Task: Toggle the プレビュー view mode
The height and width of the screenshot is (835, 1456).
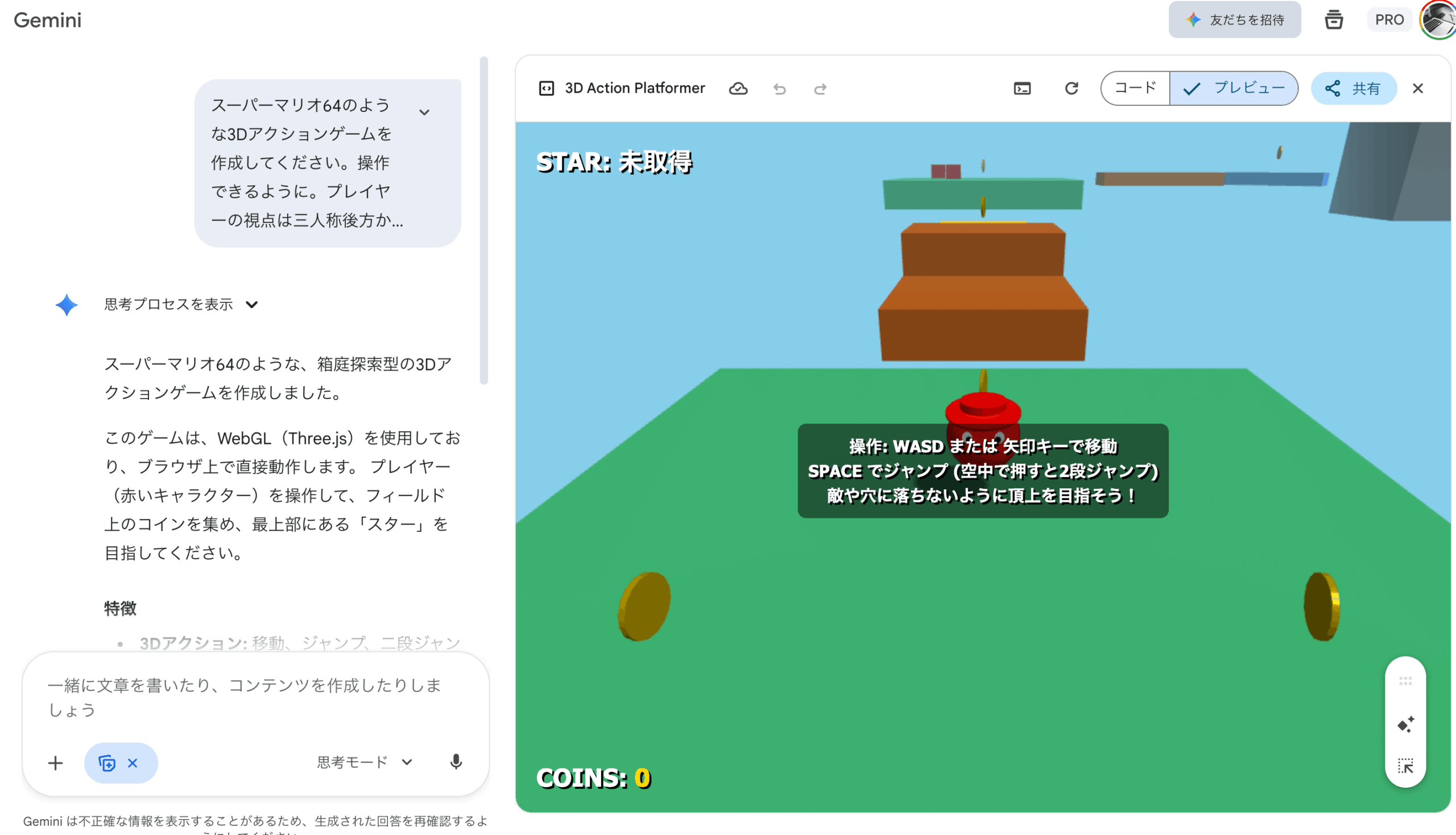Action: (1234, 88)
